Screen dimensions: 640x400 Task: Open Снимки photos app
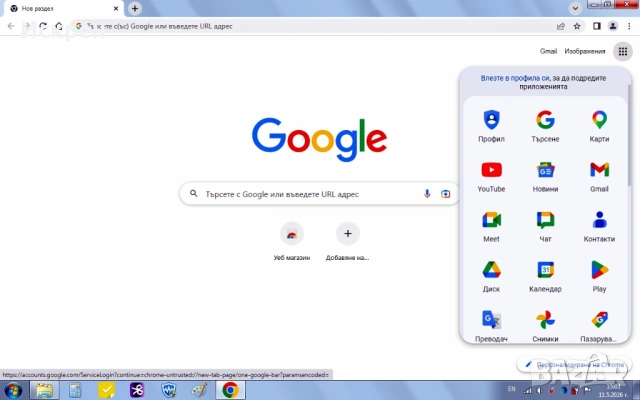tap(545, 325)
